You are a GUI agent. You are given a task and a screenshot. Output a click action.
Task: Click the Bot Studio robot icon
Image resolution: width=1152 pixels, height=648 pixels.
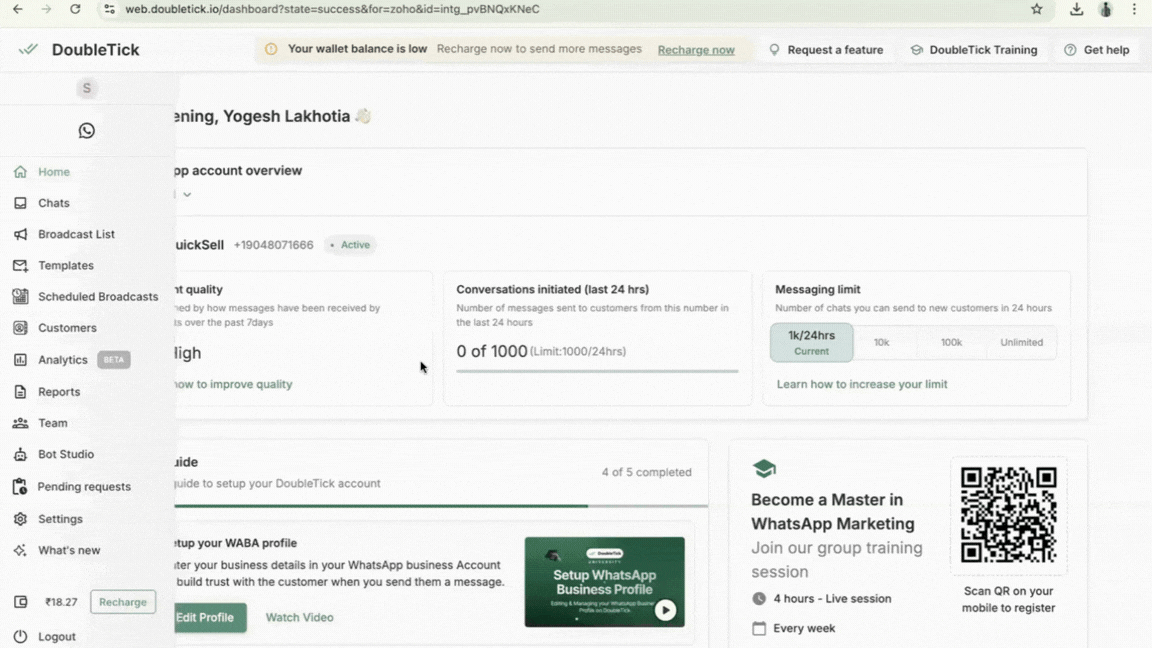(20, 454)
